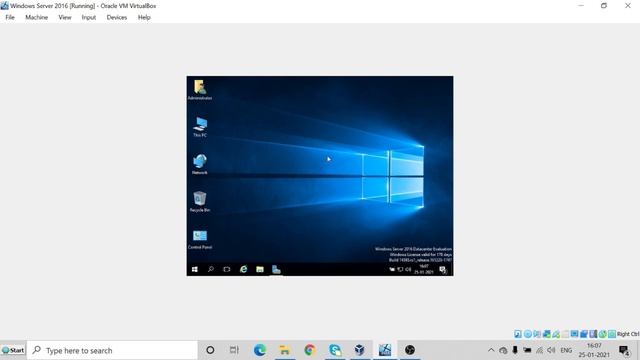Open the Administrator folder on the guest desktop
This screenshot has height=360, width=640.
(x=200, y=90)
